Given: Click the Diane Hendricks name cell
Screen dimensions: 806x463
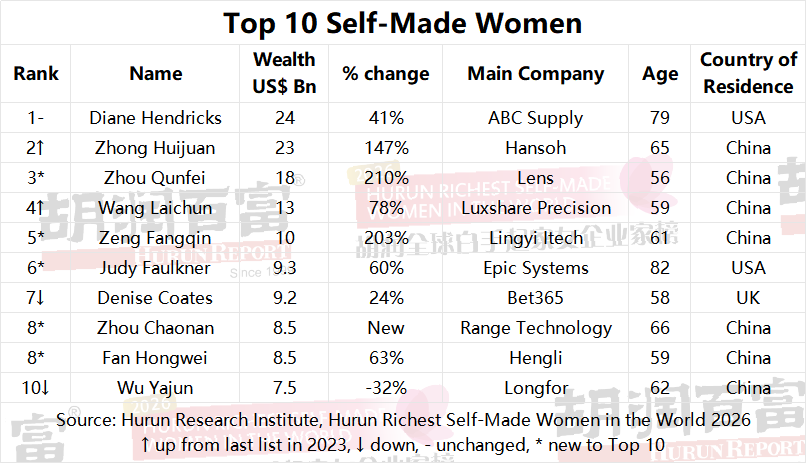Looking at the screenshot, I should click(156, 118).
